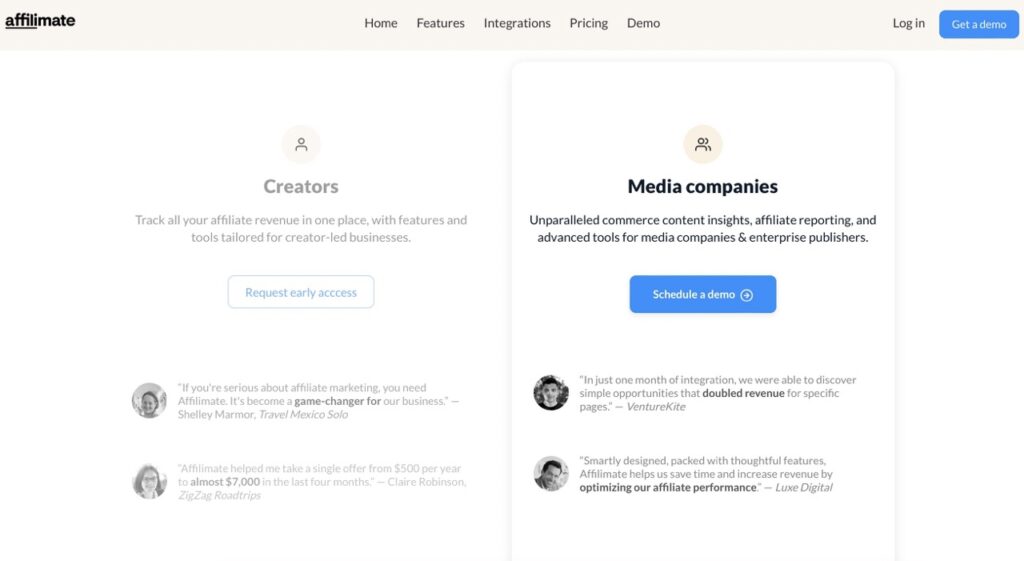Click the Luxe Digital testimonial avatar

[x=551, y=473]
